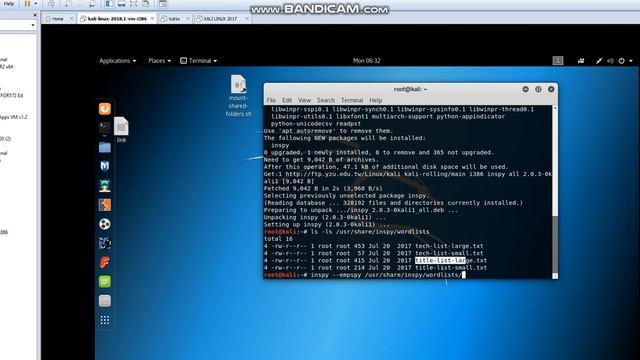Open the power dropdown next to pause button

tap(36, 4)
